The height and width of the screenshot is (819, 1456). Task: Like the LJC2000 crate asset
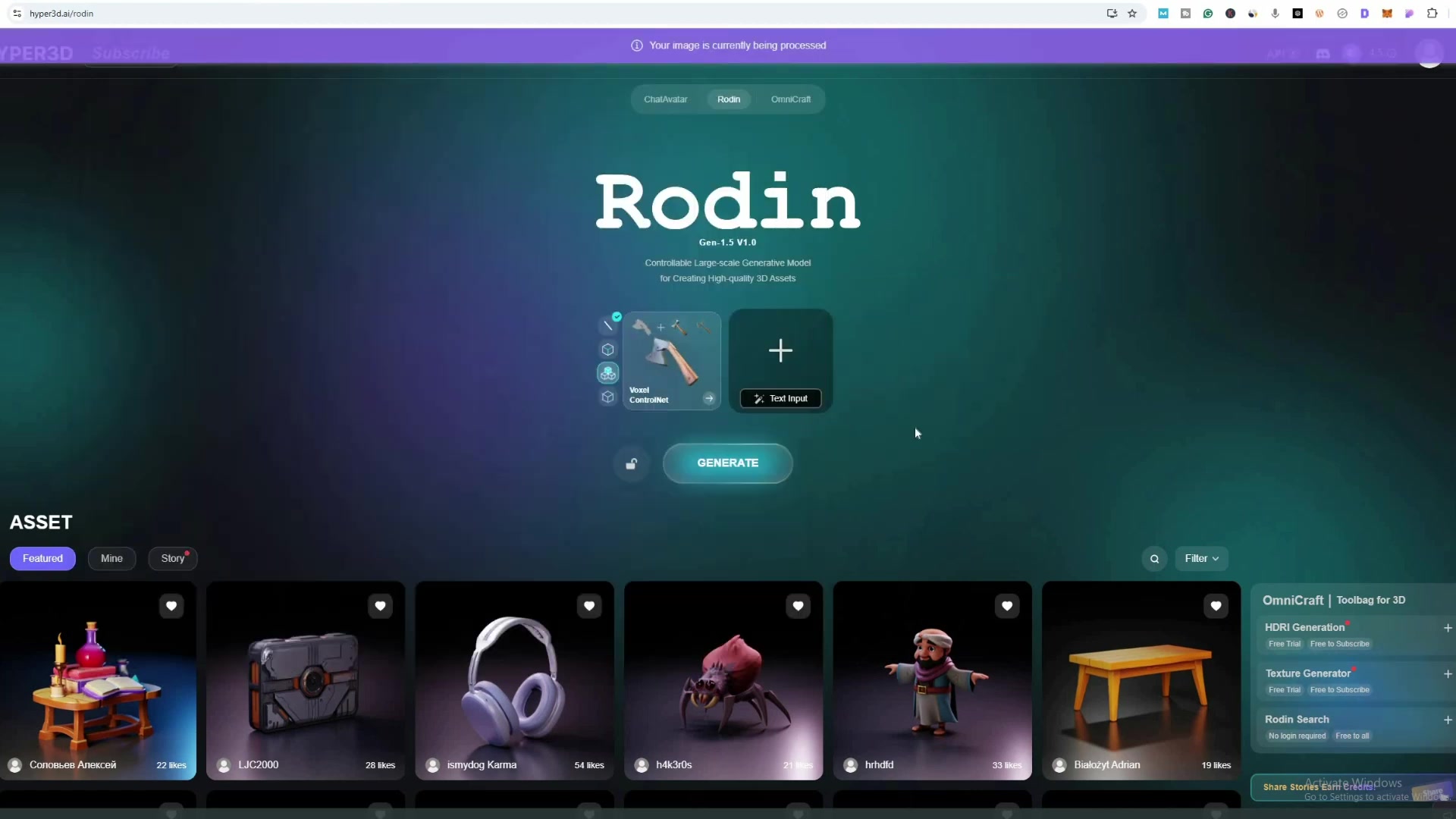pos(380,606)
